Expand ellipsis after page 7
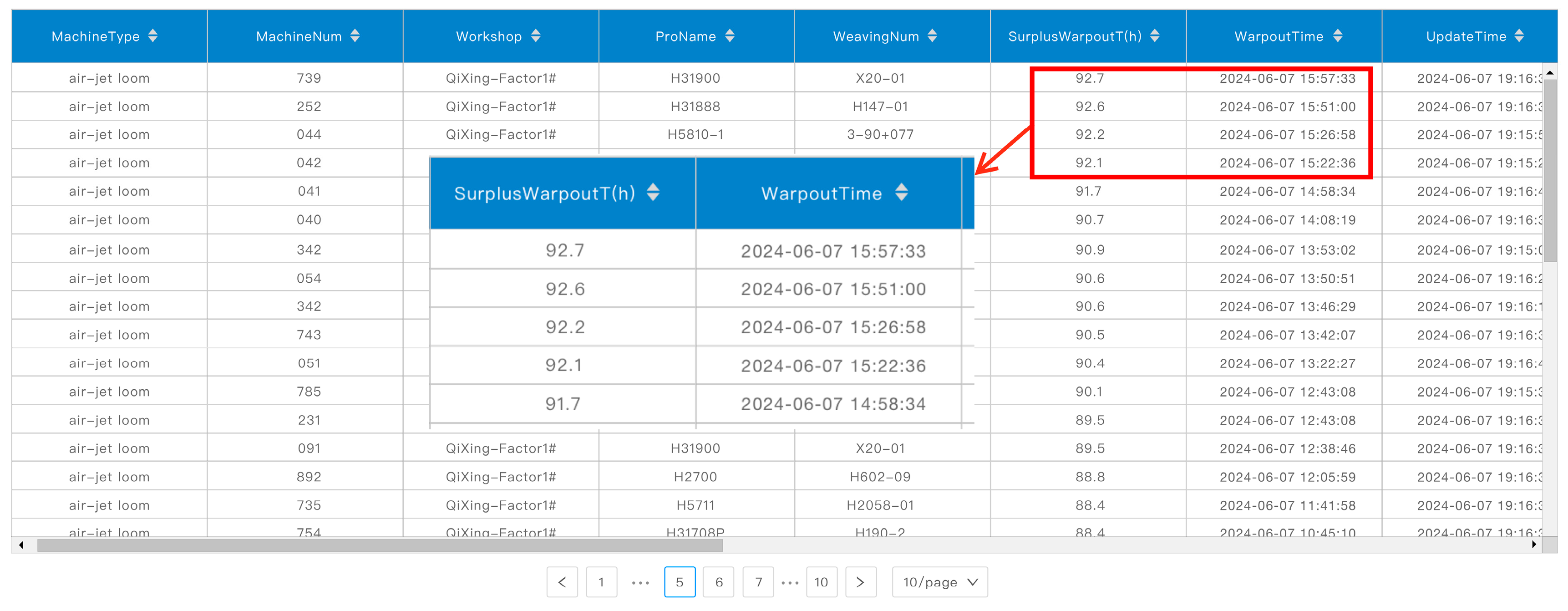1568x611 pixels. [790, 582]
